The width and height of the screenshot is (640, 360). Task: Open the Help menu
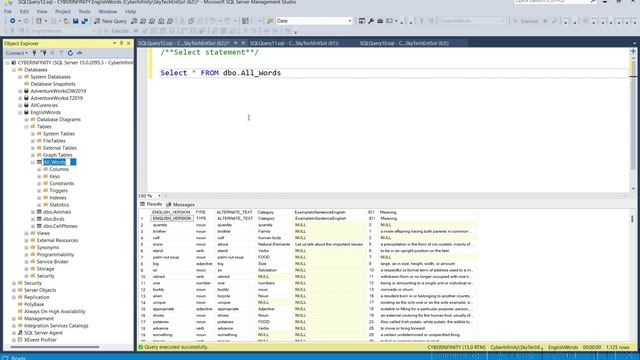[x=131, y=11]
